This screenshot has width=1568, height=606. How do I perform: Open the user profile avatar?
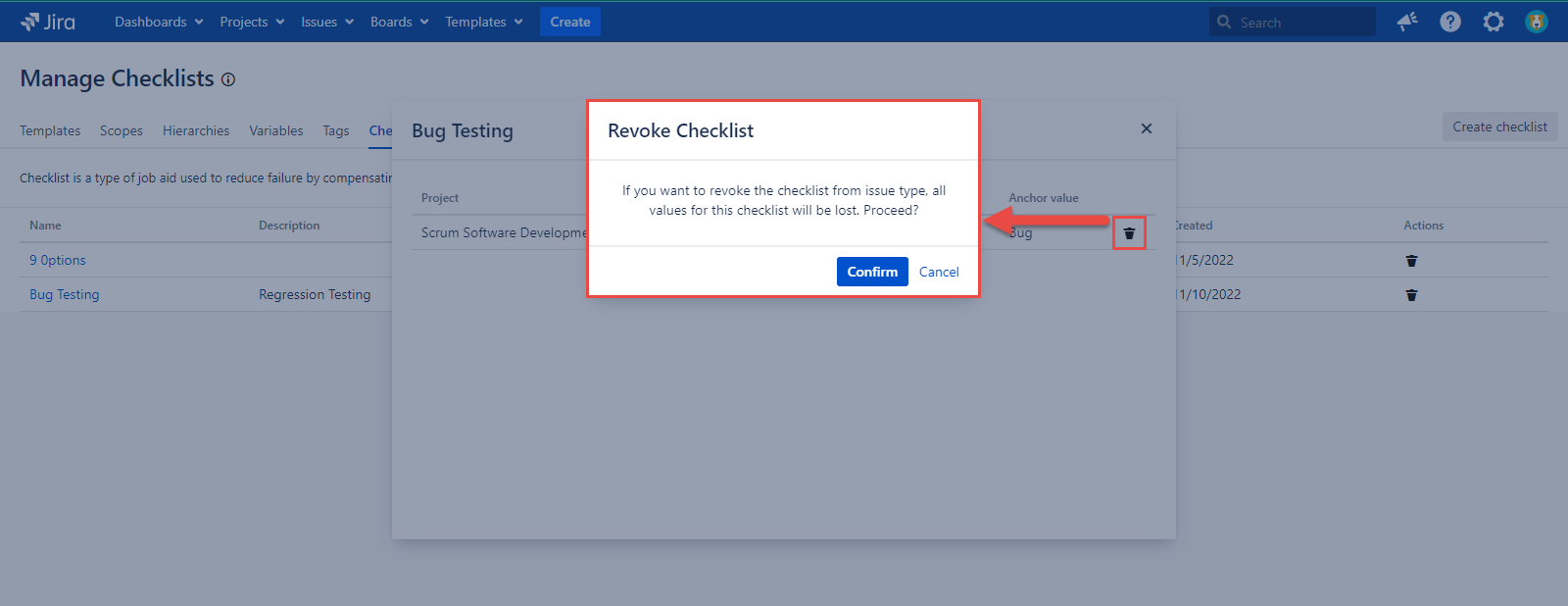[1536, 22]
